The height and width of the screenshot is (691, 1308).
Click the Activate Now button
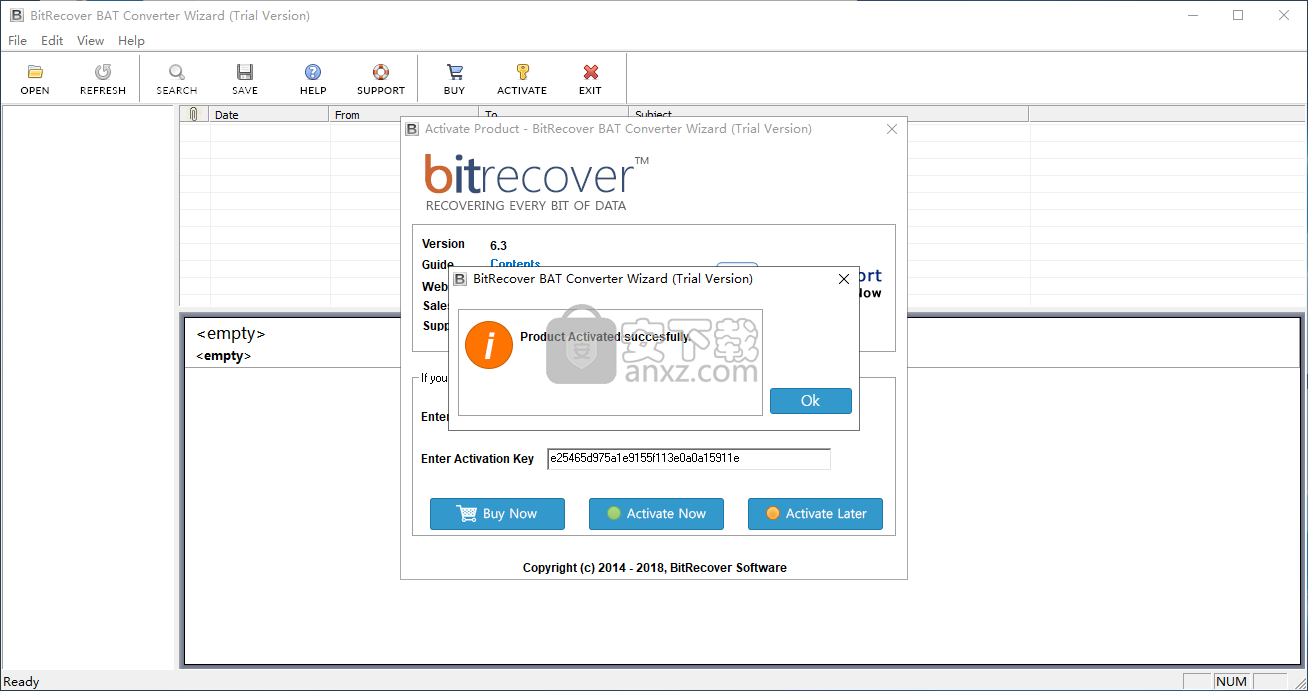pyautogui.click(x=656, y=514)
